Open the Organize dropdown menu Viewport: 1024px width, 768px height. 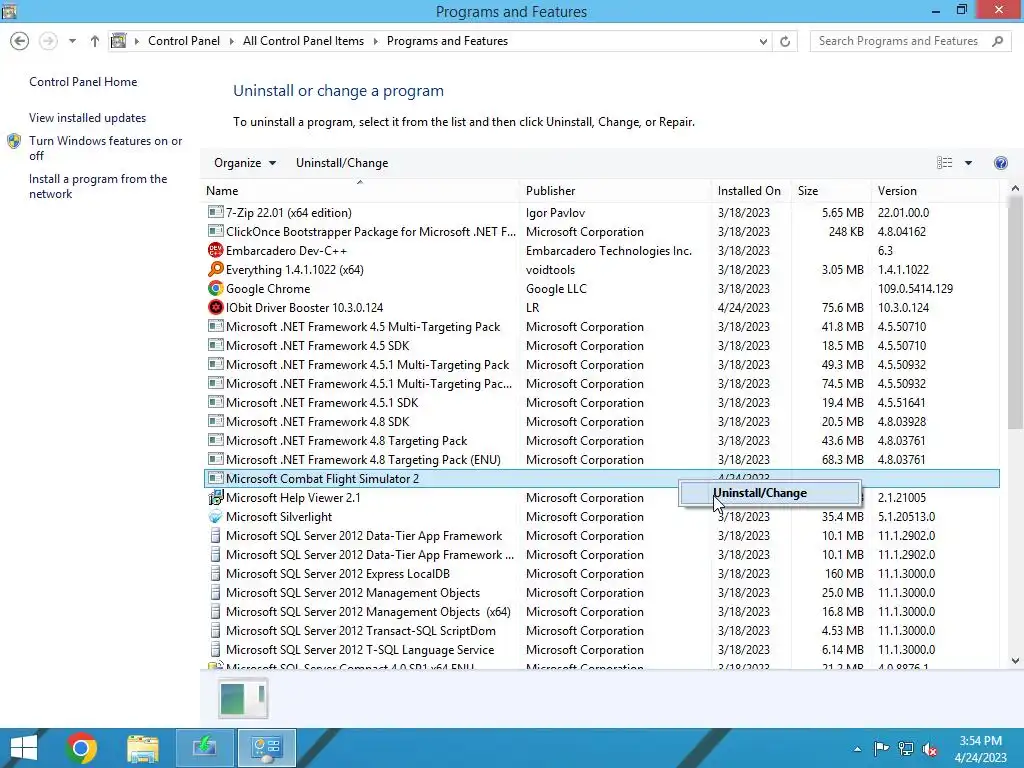(245, 163)
